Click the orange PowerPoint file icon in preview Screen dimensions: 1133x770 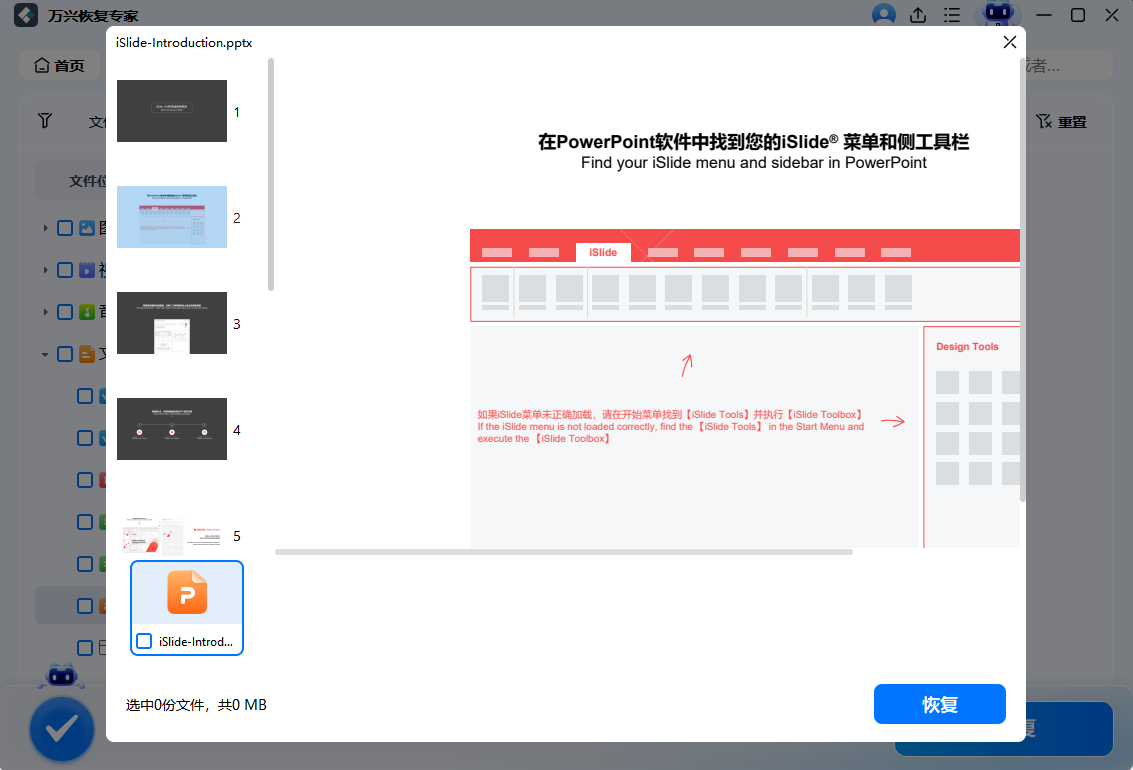click(187, 592)
